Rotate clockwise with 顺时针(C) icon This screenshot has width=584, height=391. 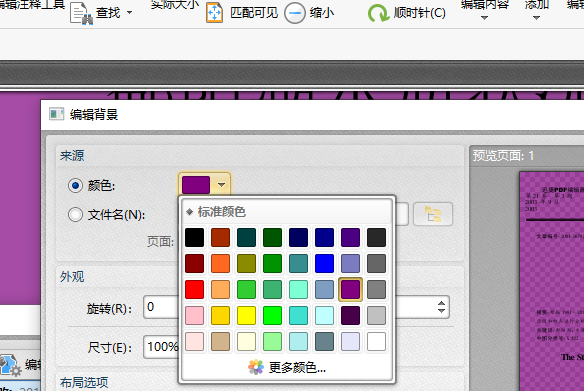coord(378,13)
